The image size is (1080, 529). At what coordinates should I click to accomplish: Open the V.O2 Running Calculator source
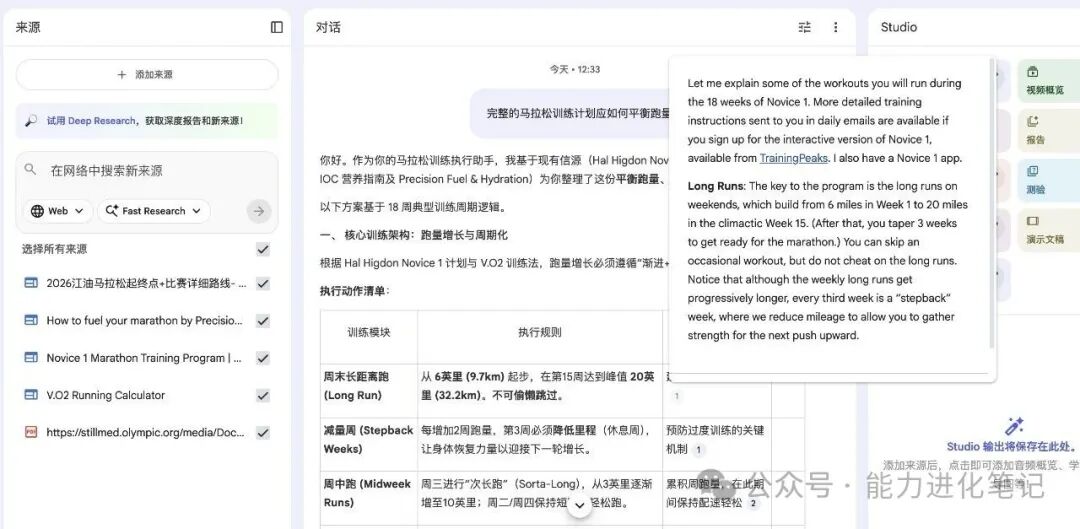click(x=105, y=395)
